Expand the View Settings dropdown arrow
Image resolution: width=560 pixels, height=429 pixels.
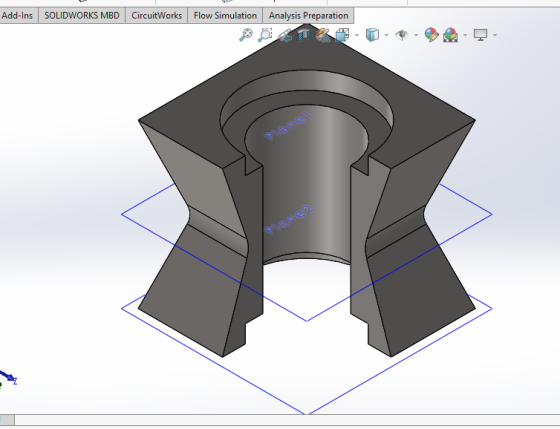(x=495, y=35)
